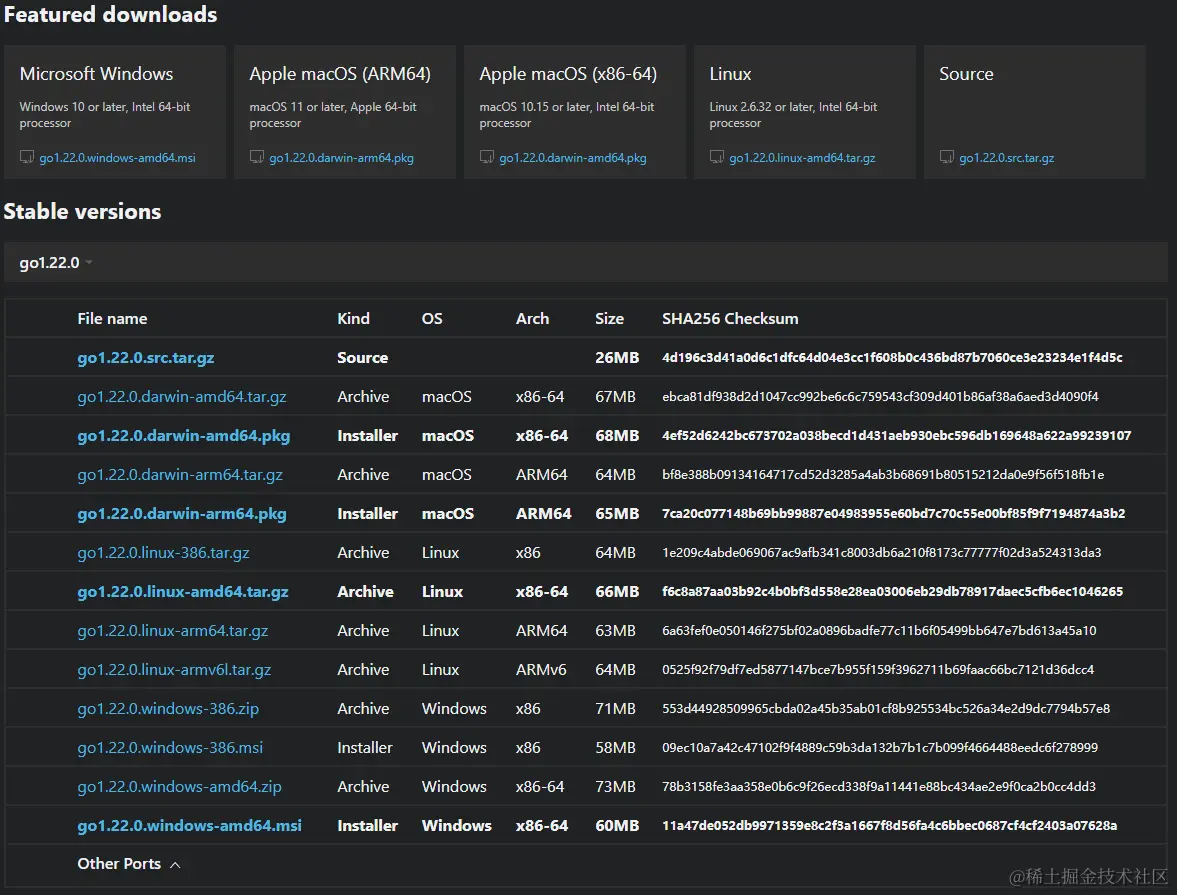
Task: Open featured link go1.22.0.linux-amd64.tar.gz in Linux card
Action: click(x=802, y=158)
